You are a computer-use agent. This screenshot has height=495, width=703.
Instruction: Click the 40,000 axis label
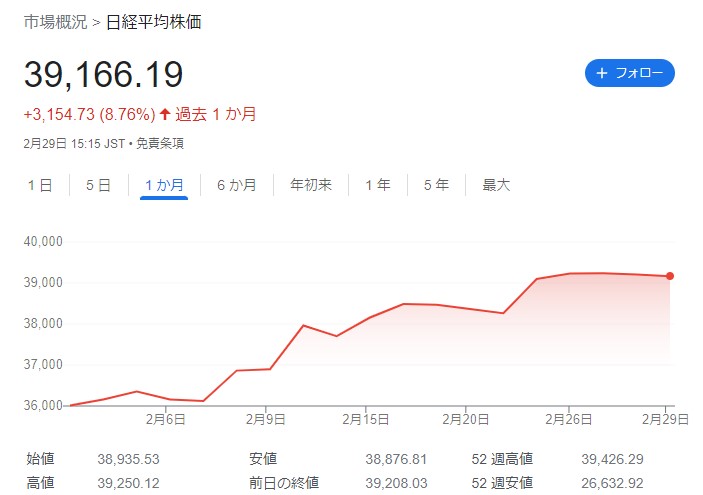pos(43,242)
